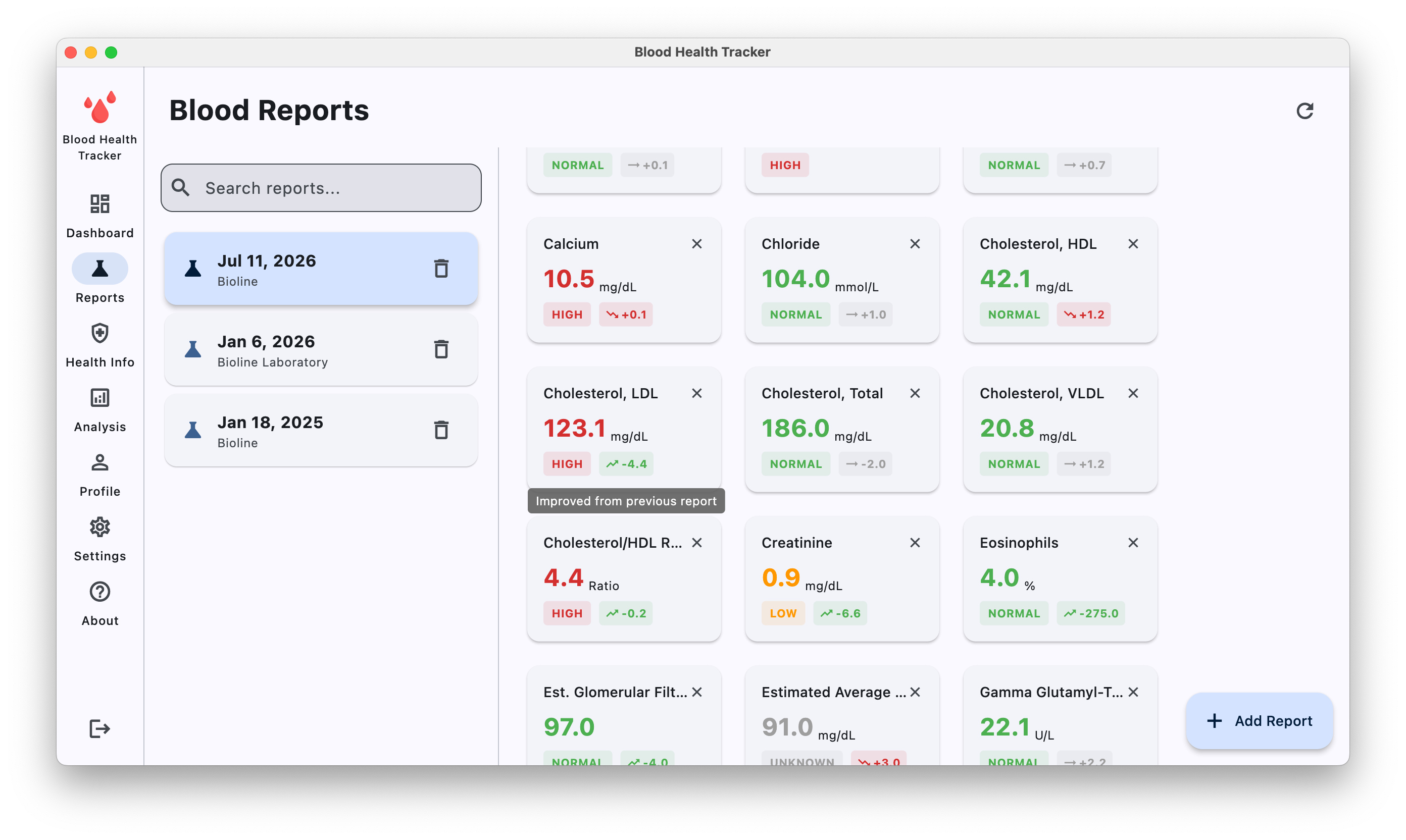The width and height of the screenshot is (1406, 840).
Task: Delete the Jul 11, 2026 report
Action: (441, 268)
